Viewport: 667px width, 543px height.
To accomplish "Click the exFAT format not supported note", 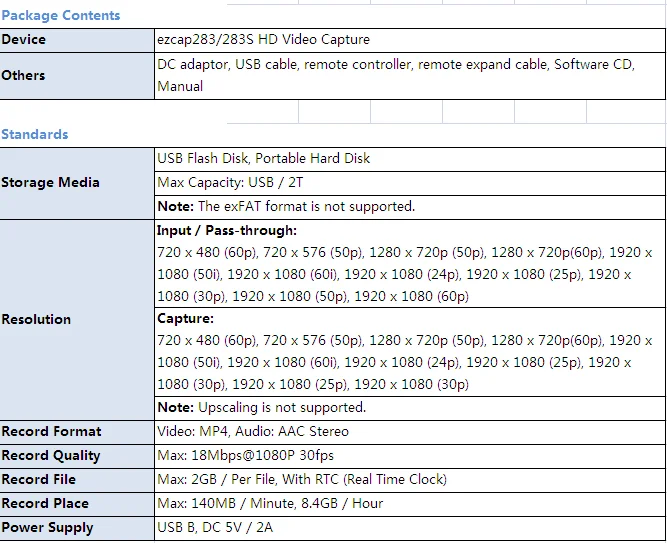I will click(x=286, y=206).
